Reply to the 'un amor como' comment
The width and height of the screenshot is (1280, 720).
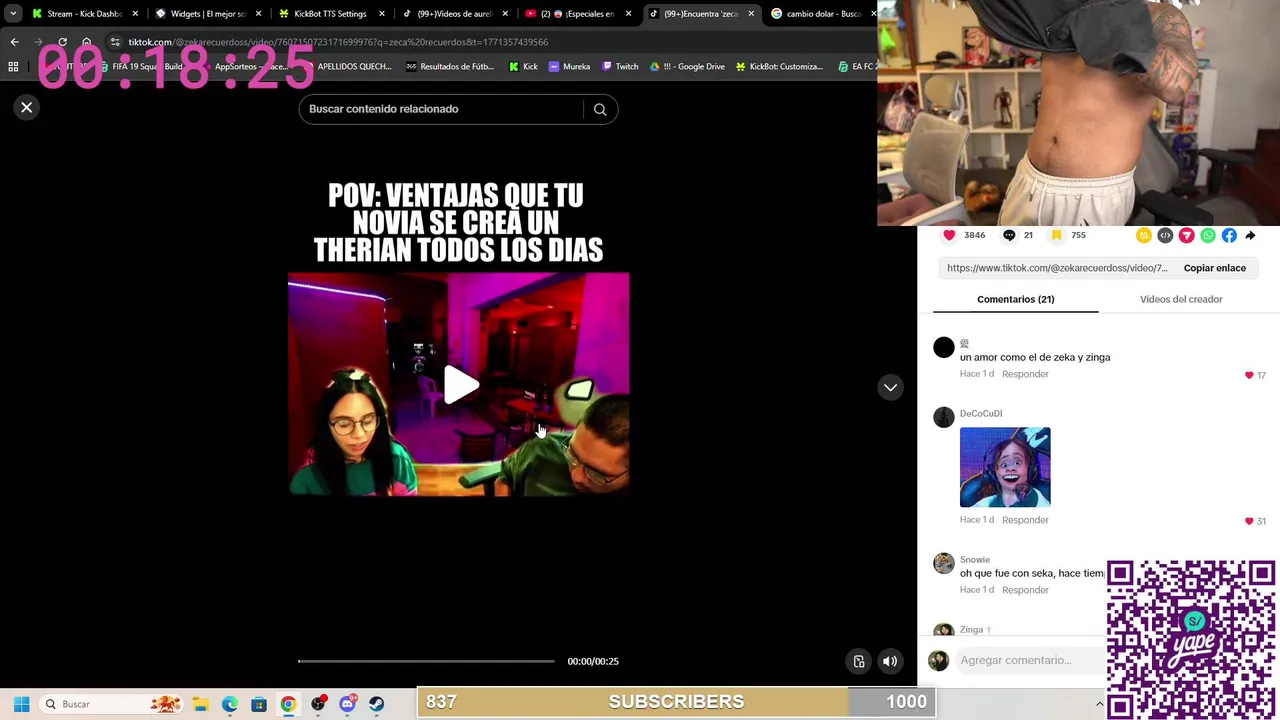(1025, 374)
